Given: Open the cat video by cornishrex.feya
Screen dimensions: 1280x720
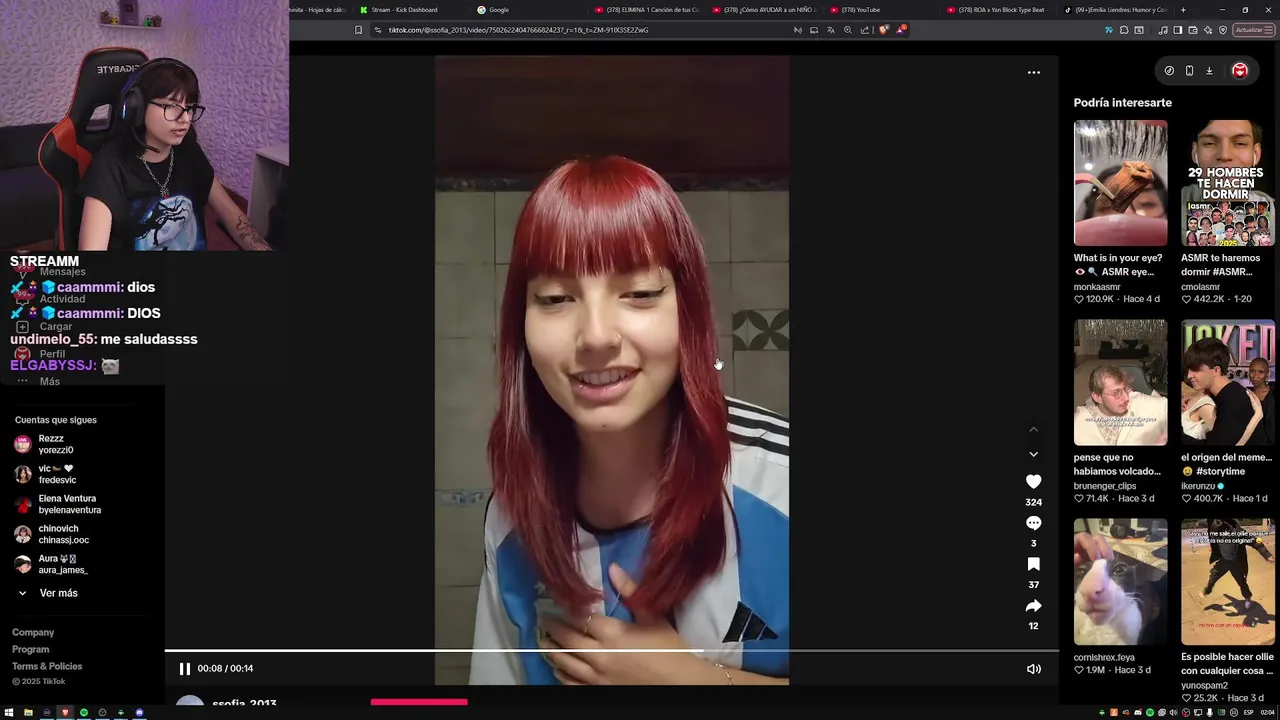Looking at the screenshot, I should pyautogui.click(x=1120, y=581).
